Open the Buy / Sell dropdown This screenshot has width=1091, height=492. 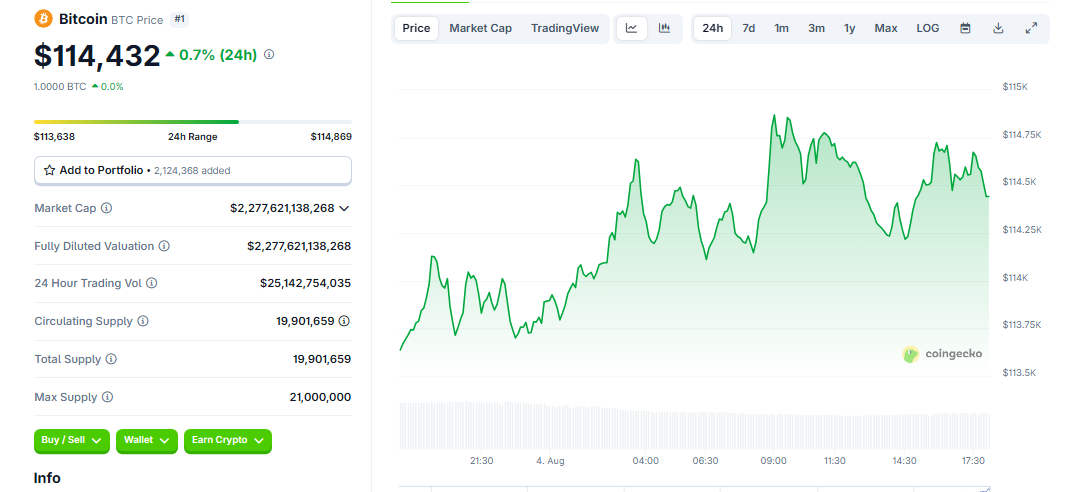pos(72,440)
